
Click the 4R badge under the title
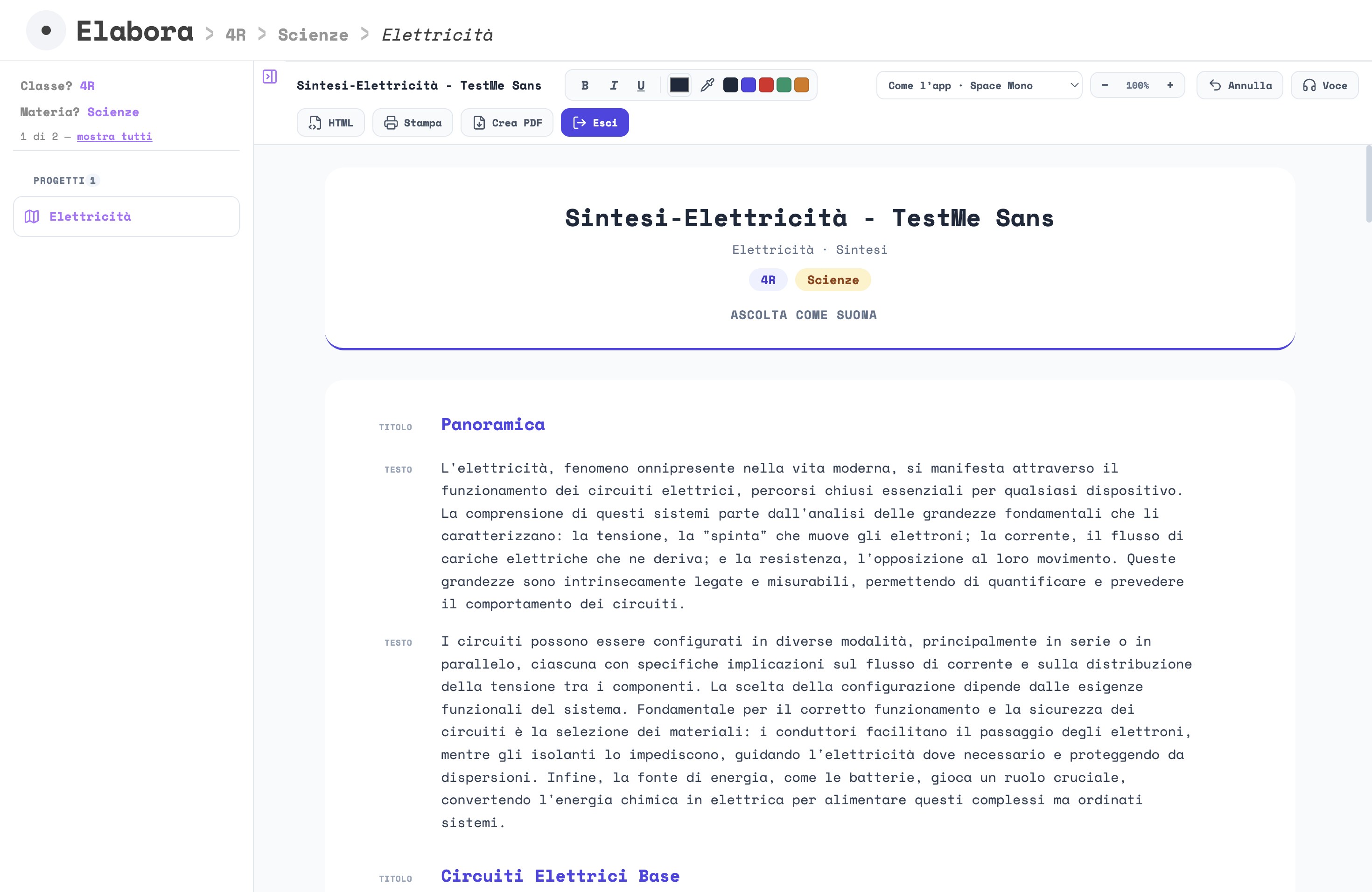(x=768, y=280)
